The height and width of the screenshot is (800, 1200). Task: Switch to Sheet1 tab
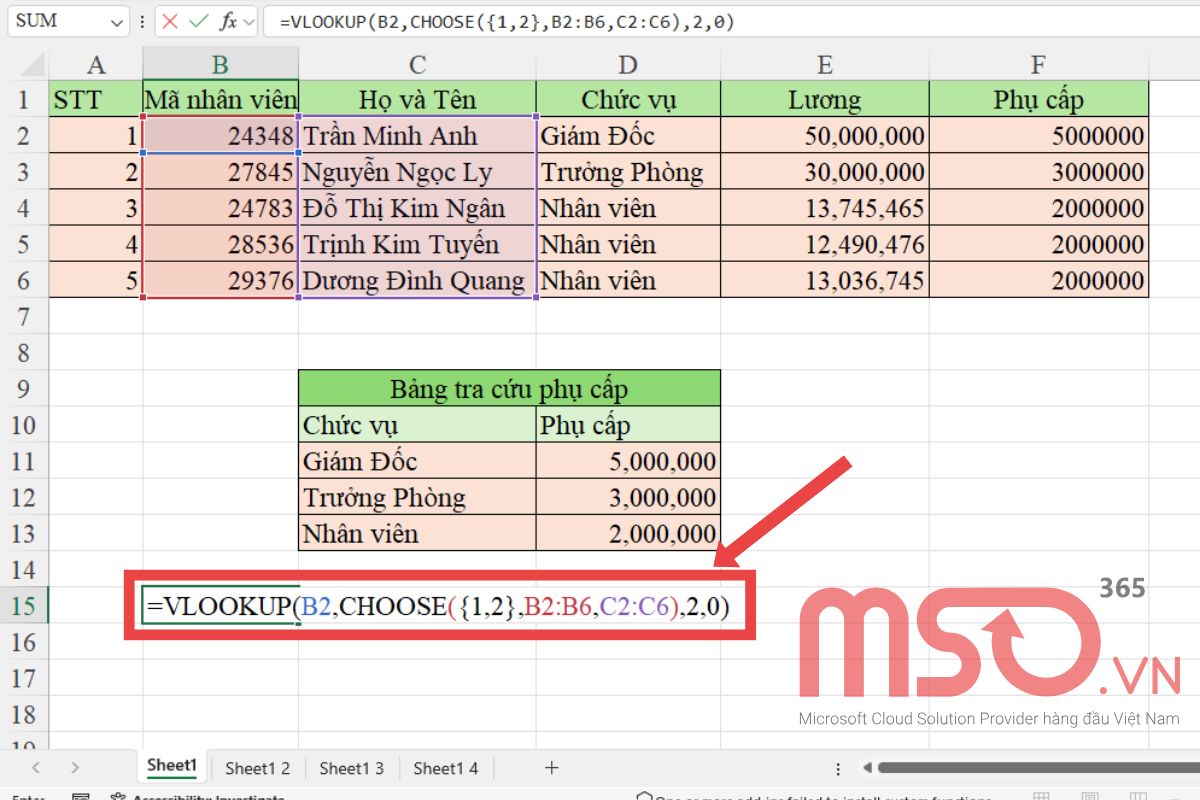tap(172, 767)
